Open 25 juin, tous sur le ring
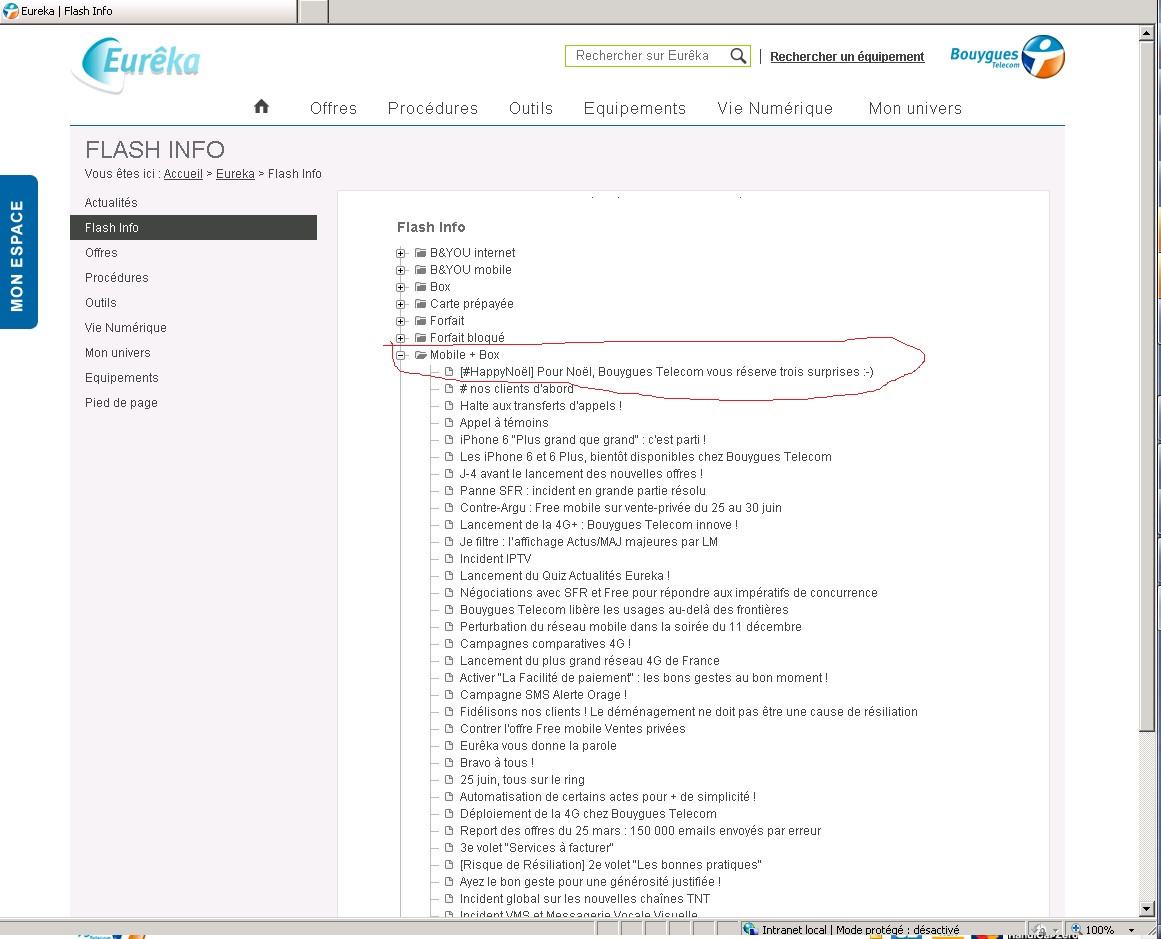The width and height of the screenshot is (1161, 939). pyautogui.click(x=522, y=780)
